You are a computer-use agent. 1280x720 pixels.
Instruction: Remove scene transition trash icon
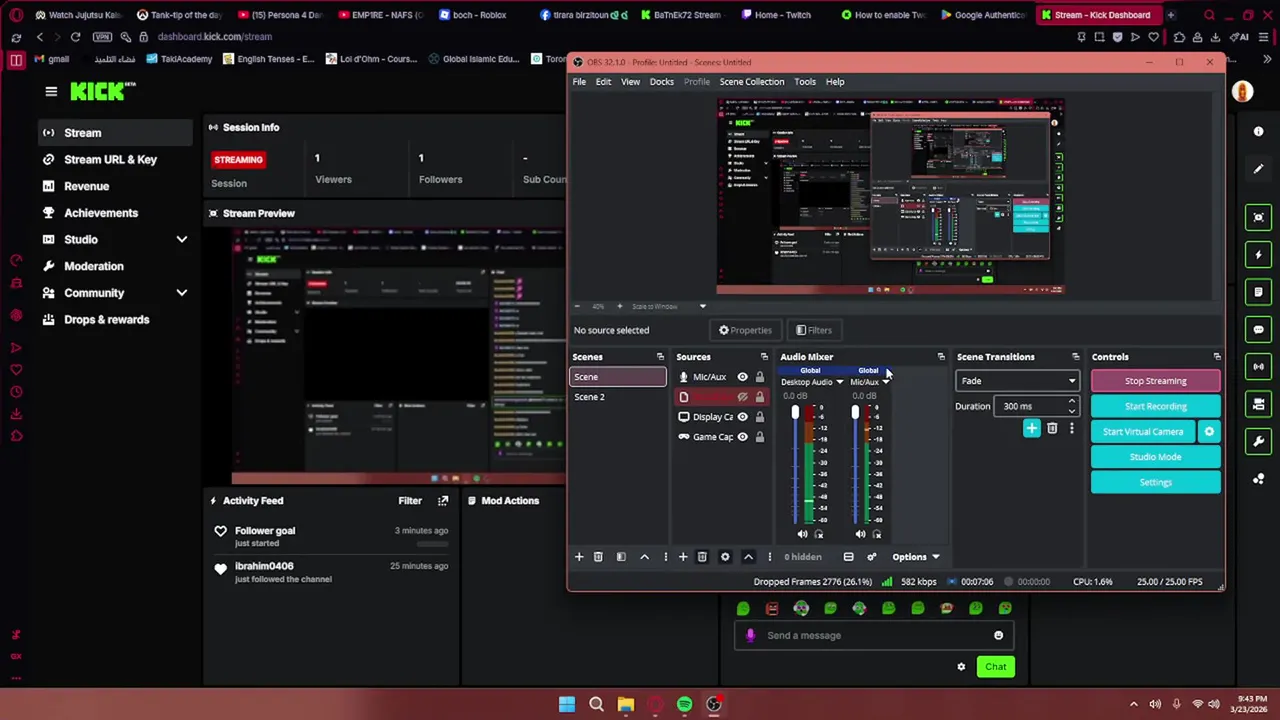[x=1052, y=429]
